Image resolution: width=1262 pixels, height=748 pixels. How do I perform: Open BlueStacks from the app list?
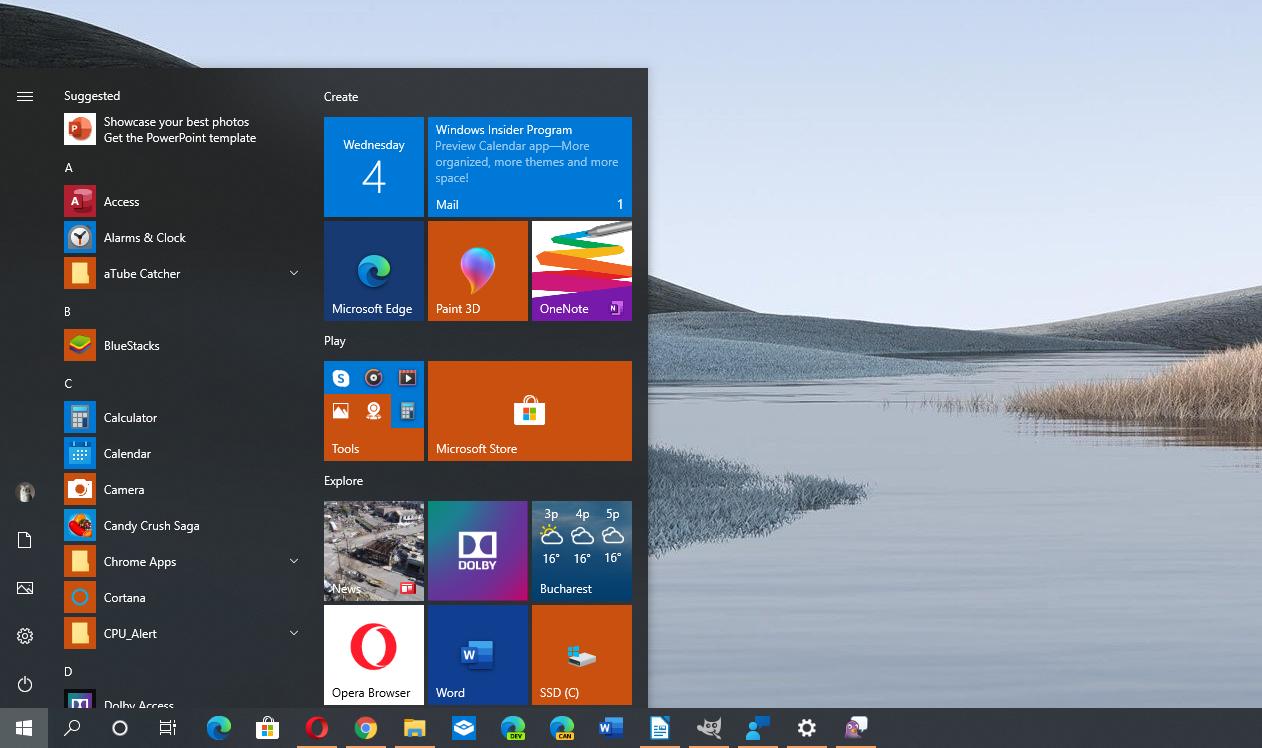point(180,346)
